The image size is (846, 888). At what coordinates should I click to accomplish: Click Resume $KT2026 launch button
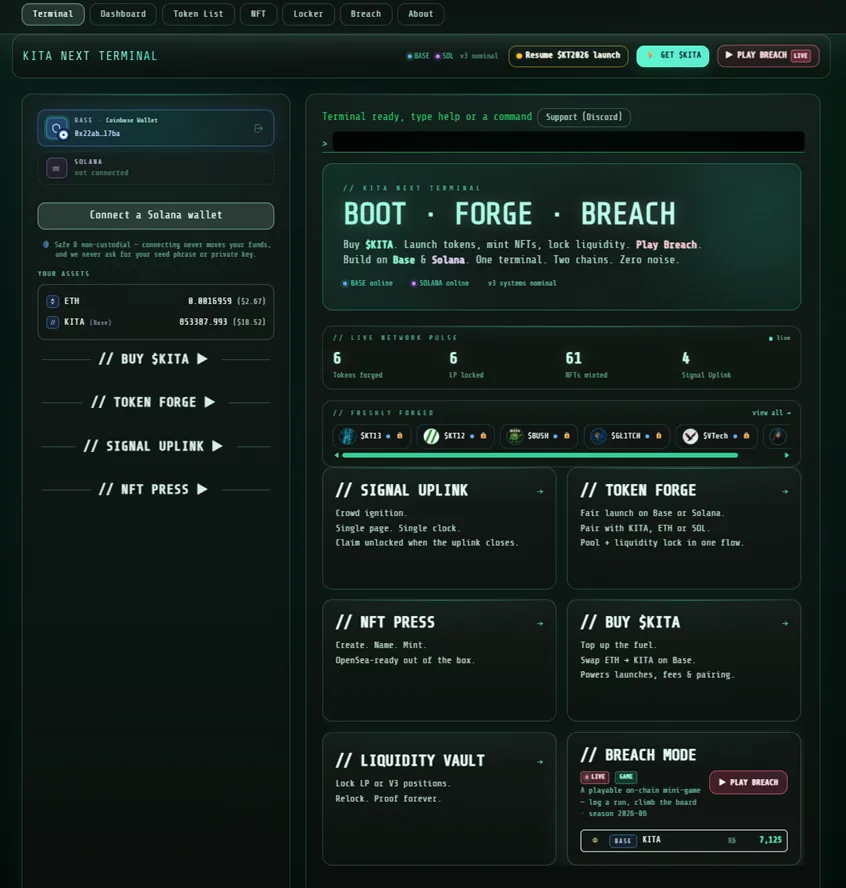tap(568, 56)
